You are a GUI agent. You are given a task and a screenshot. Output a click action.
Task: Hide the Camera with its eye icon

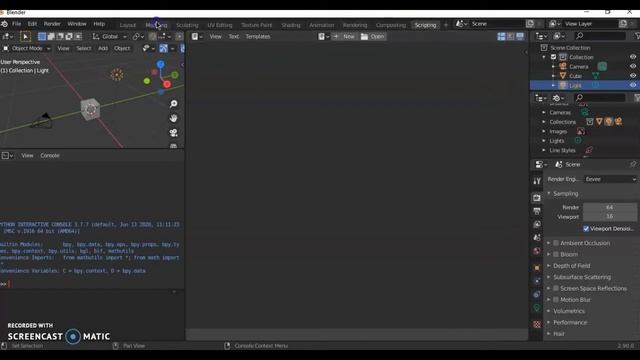point(633,66)
